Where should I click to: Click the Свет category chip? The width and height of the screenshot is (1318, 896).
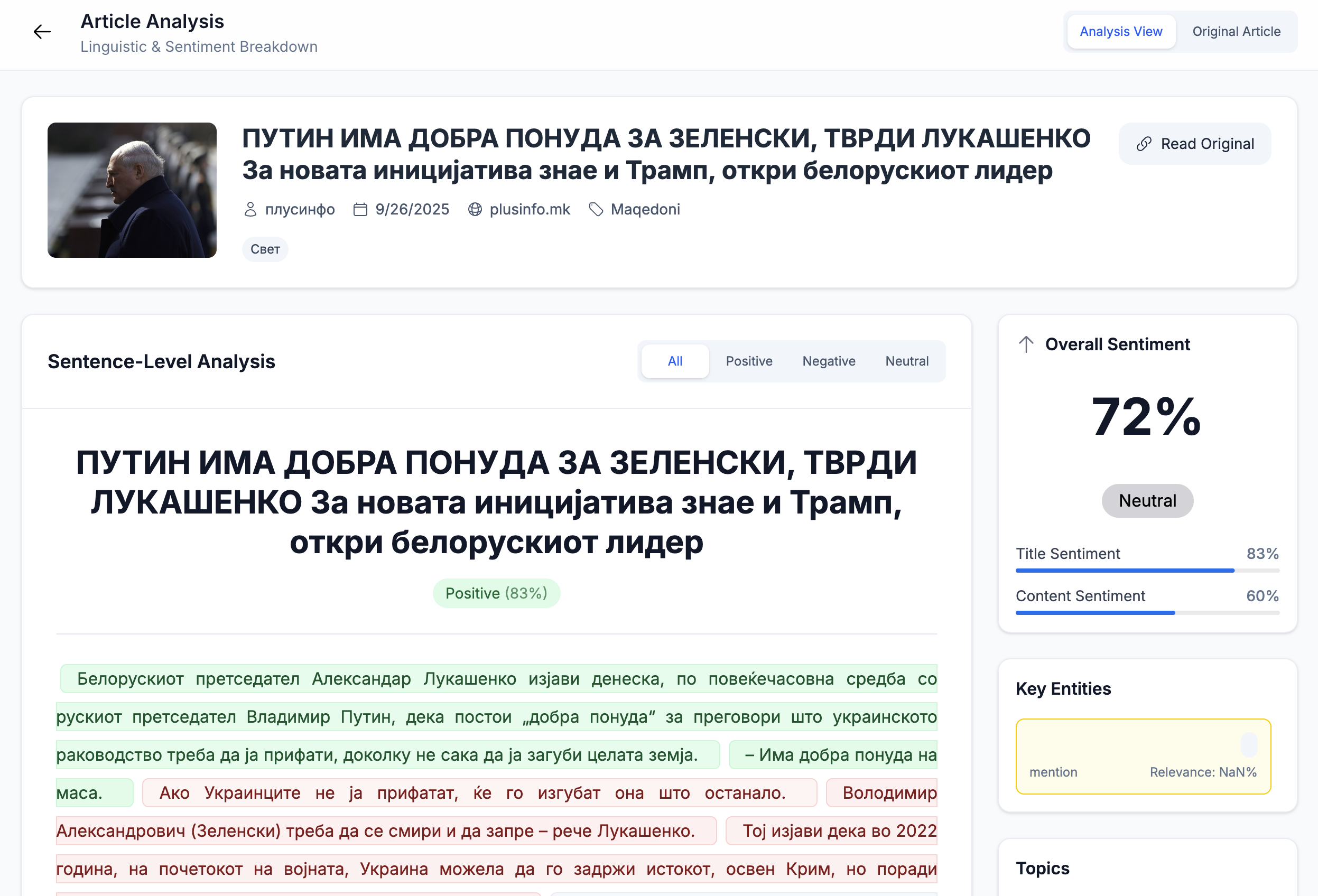pos(265,249)
